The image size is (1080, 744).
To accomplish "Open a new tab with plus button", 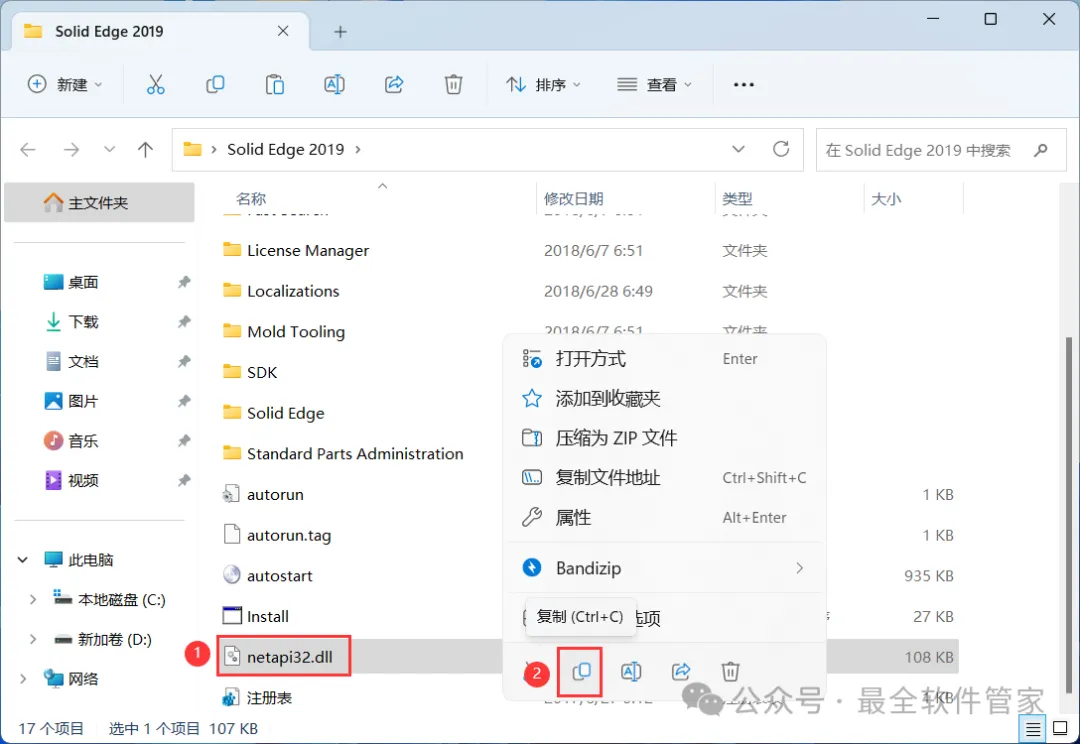I will [x=340, y=32].
